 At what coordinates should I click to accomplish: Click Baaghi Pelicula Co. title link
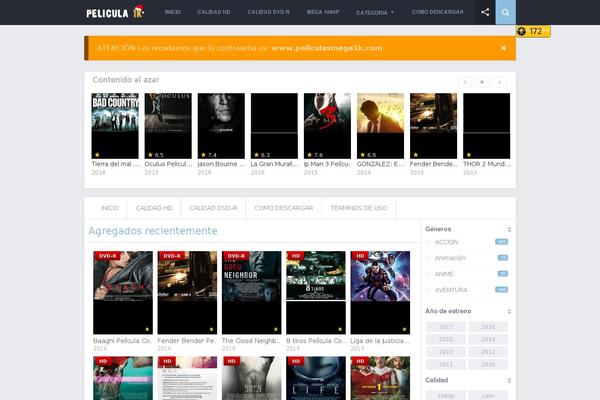122,341
